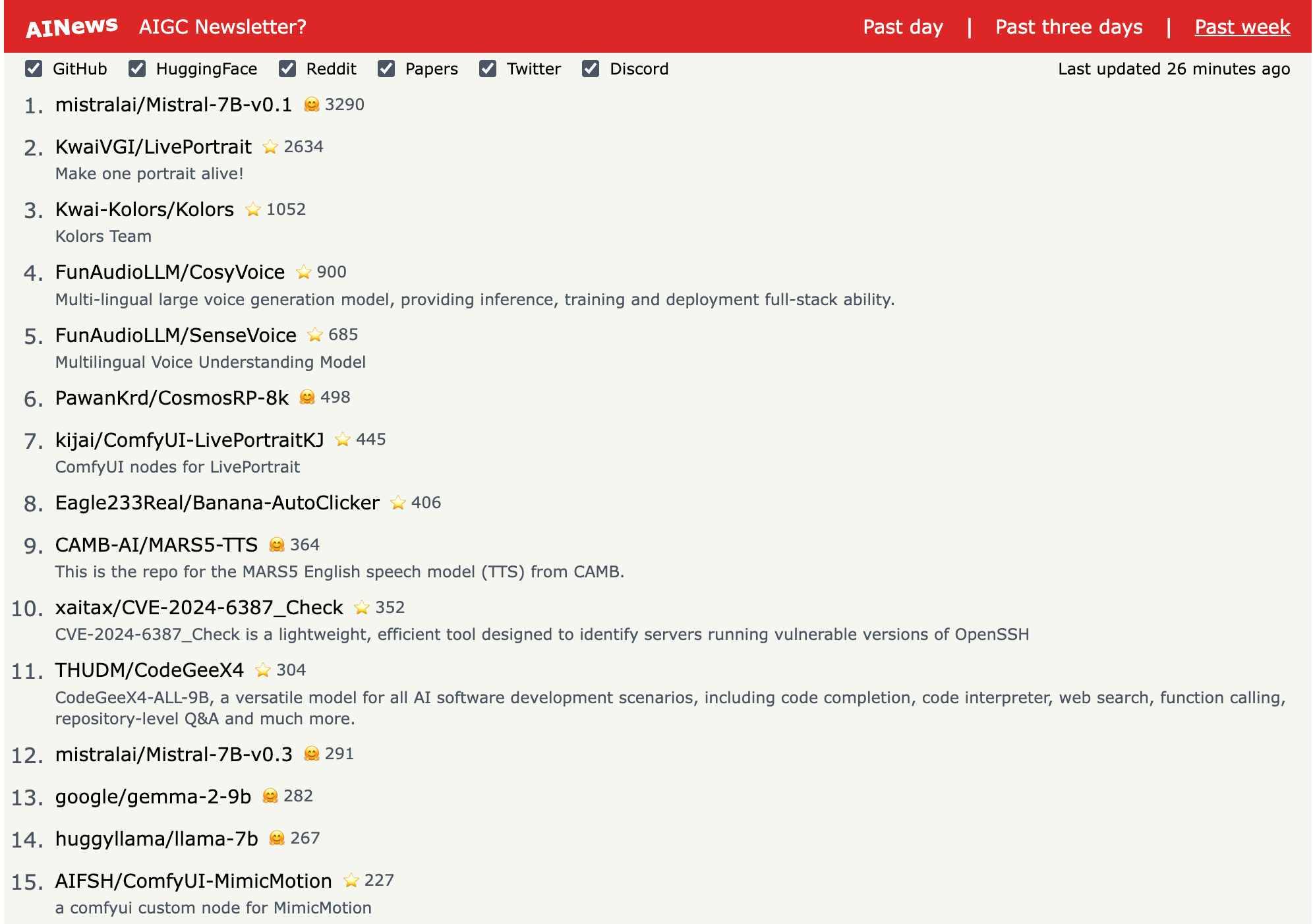Screen dimensions: 1313x924
Task: Click HuggingFace emoji beside llama-7b
Action: (277, 838)
